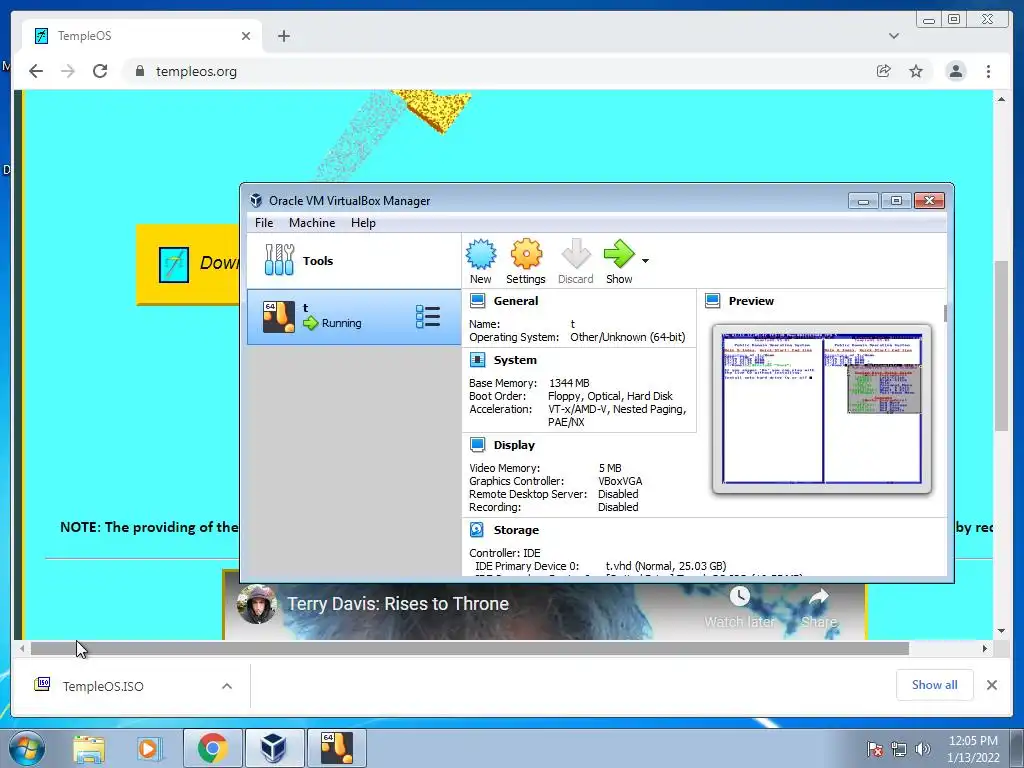The height and width of the screenshot is (768, 1024).
Task: Switch to the running VM taskbar icon
Action: point(336,748)
